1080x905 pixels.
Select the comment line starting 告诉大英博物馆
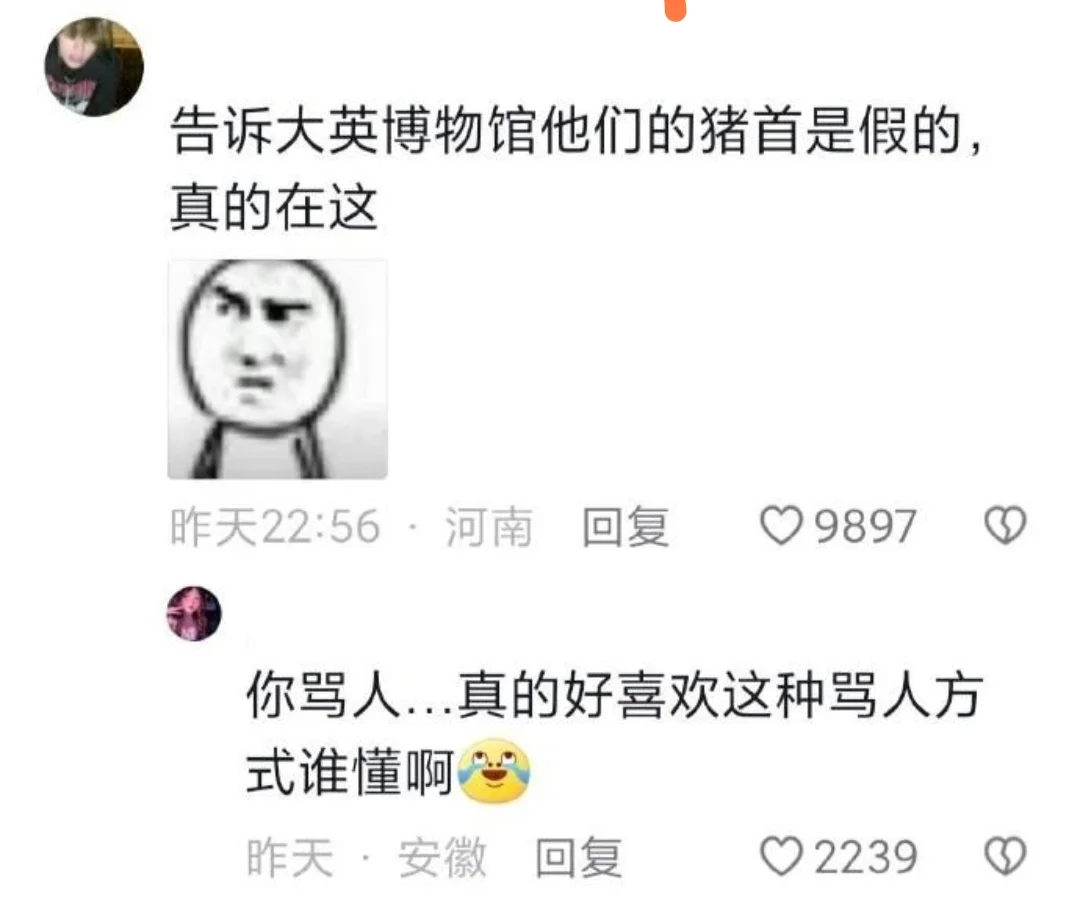tap(576, 130)
